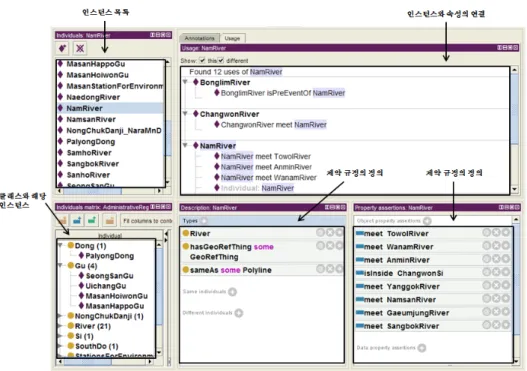The height and width of the screenshot is (371, 527).
Task: Click the green icon in Individuals matrix toolbar
Action: coord(92,220)
